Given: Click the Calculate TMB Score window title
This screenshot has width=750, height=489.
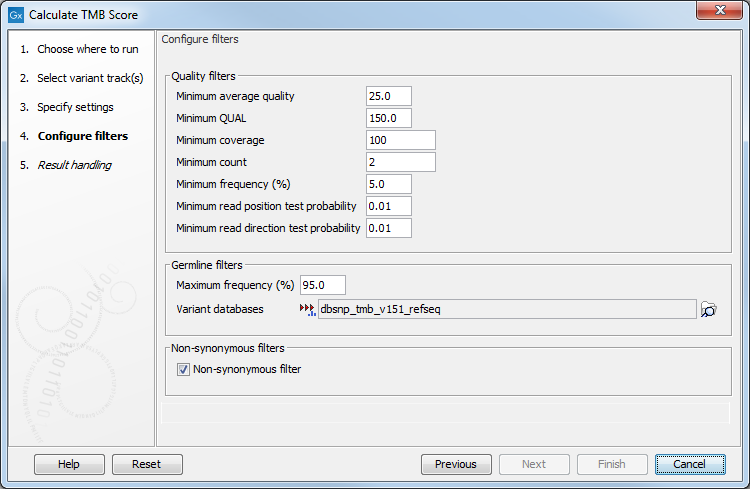Looking at the screenshot, I should (x=83, y=15).
